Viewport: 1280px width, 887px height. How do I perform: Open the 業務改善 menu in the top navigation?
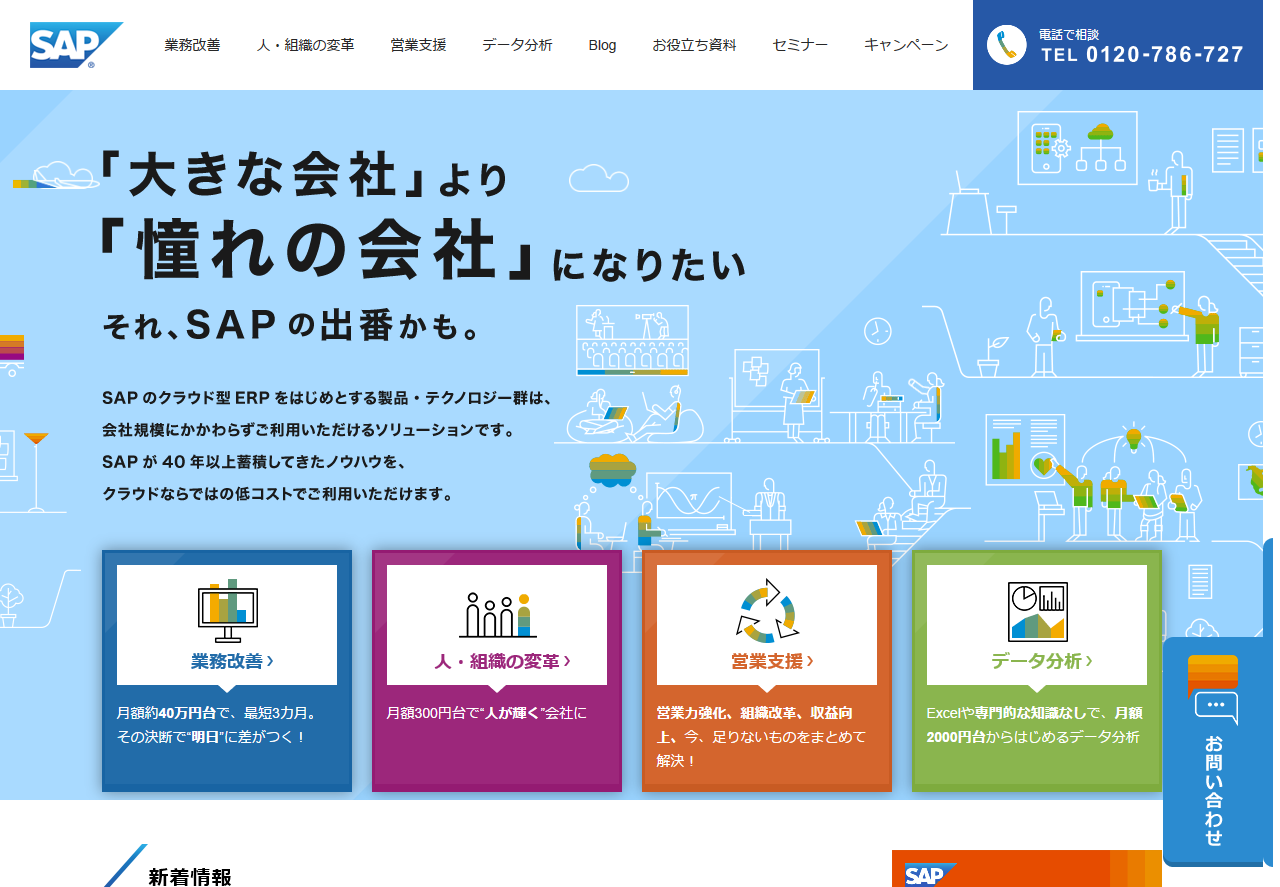tap(192, 45)
